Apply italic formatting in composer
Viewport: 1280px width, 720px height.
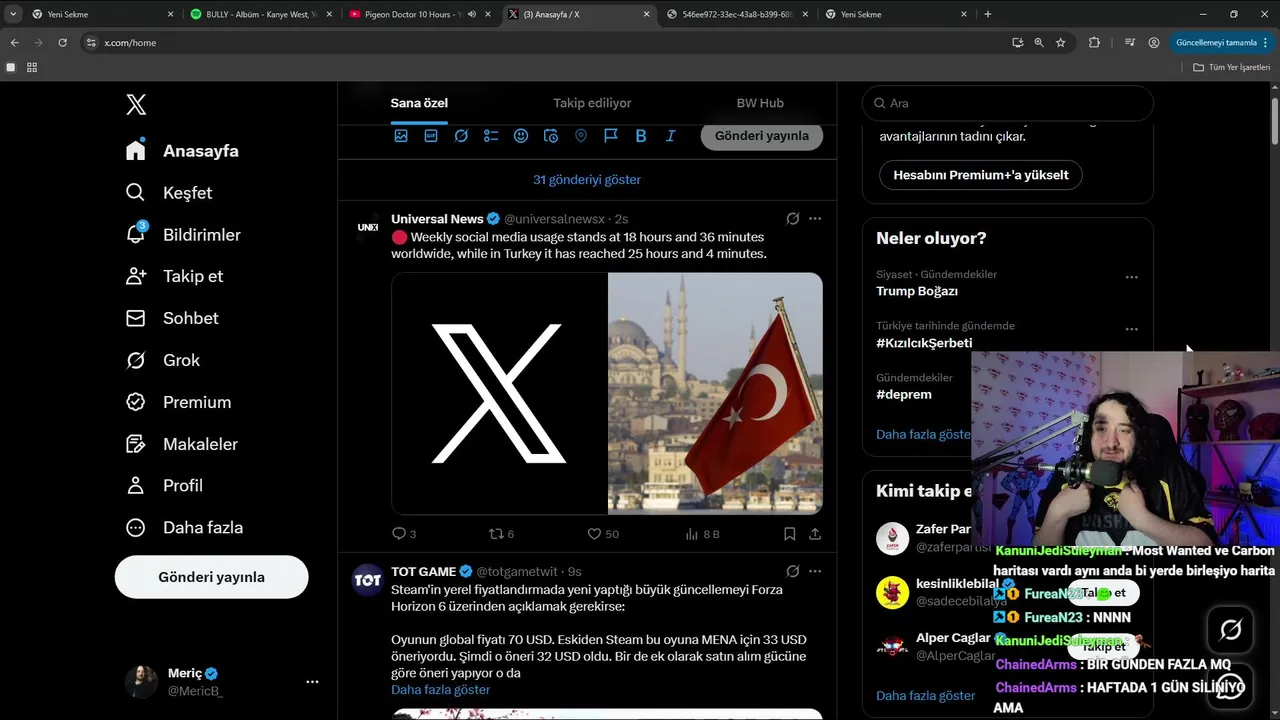(x=671, y=136)
